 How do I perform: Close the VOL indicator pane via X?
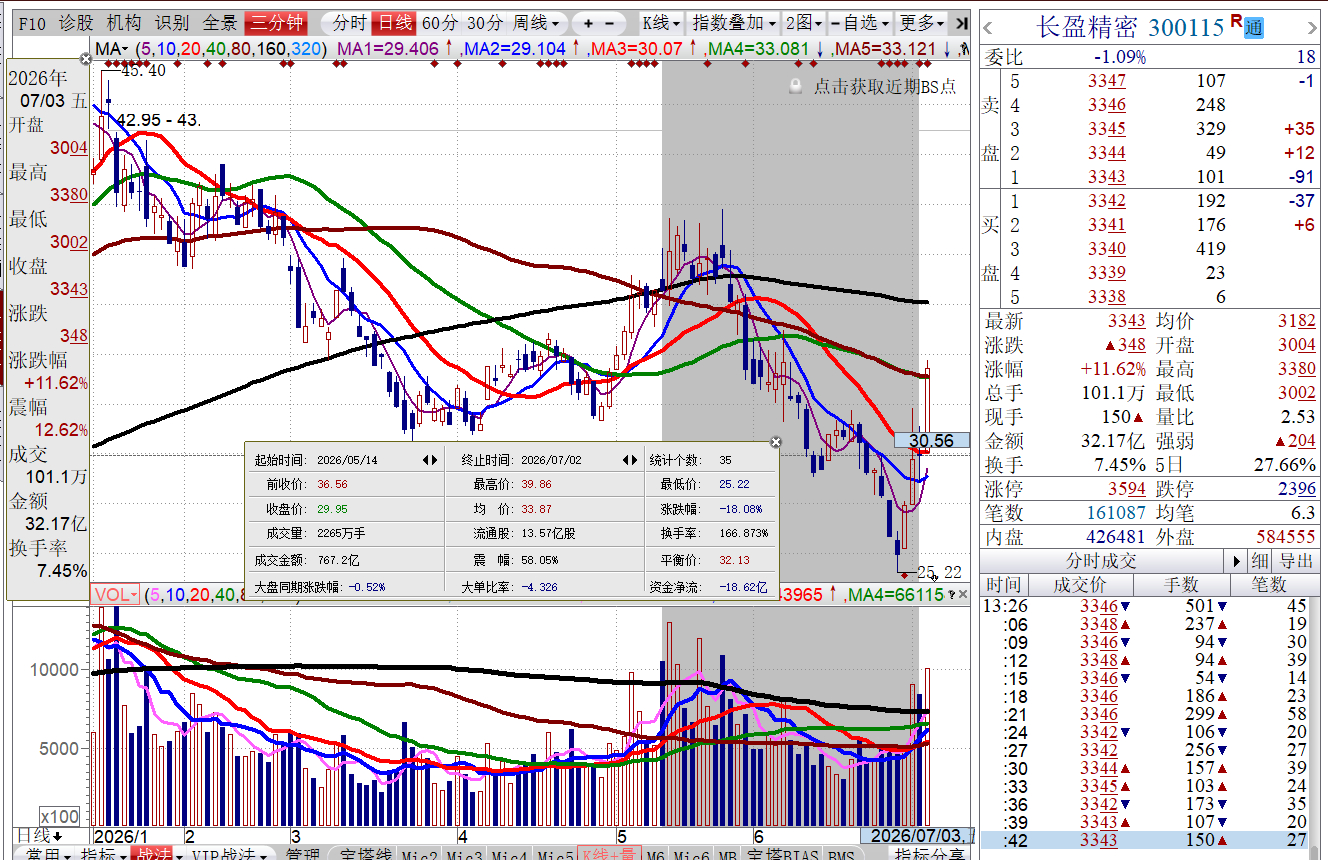(964, 594)
